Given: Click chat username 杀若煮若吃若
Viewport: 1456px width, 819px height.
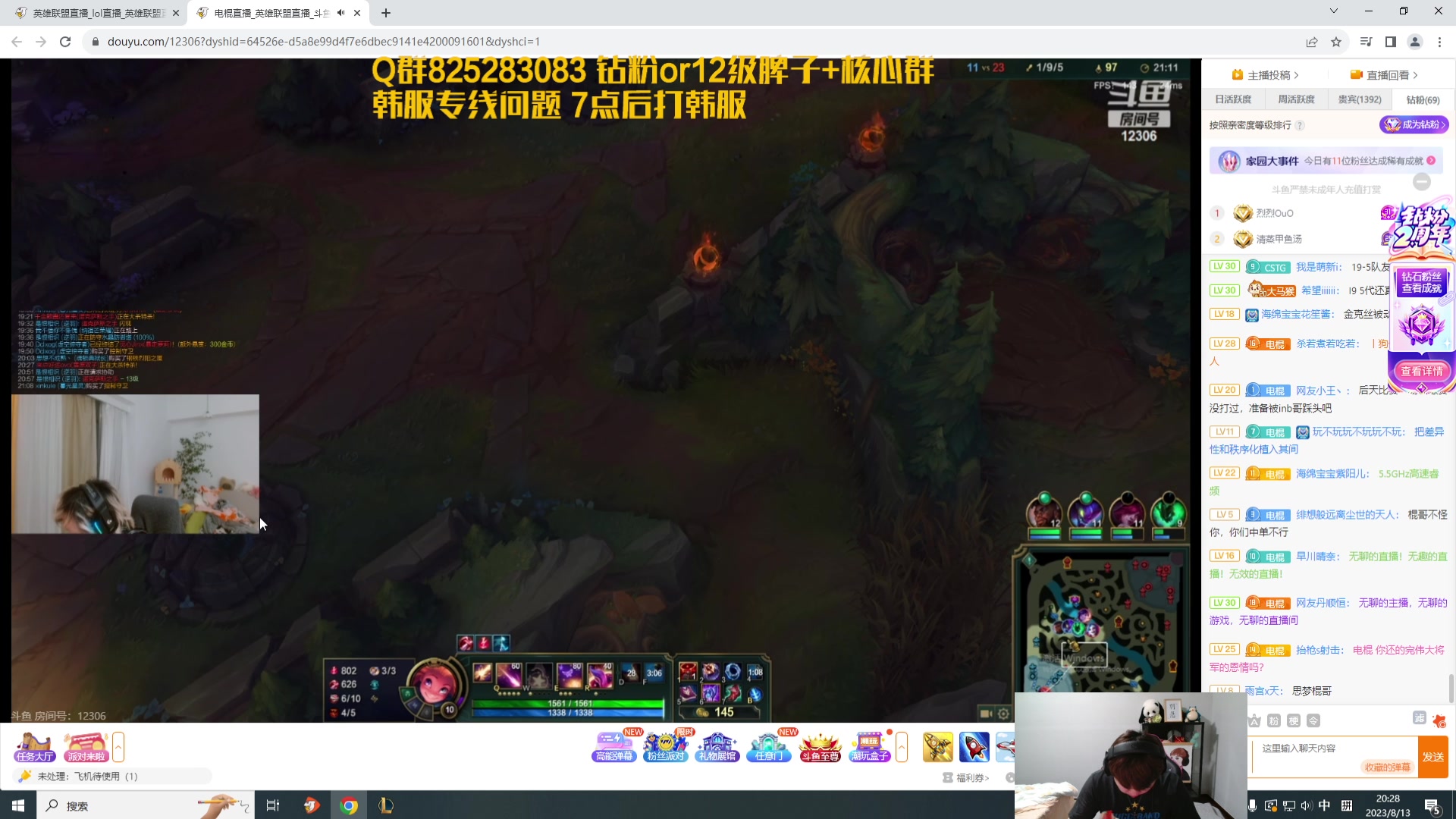Looking at the screenshot, I should click(1327, 344).
